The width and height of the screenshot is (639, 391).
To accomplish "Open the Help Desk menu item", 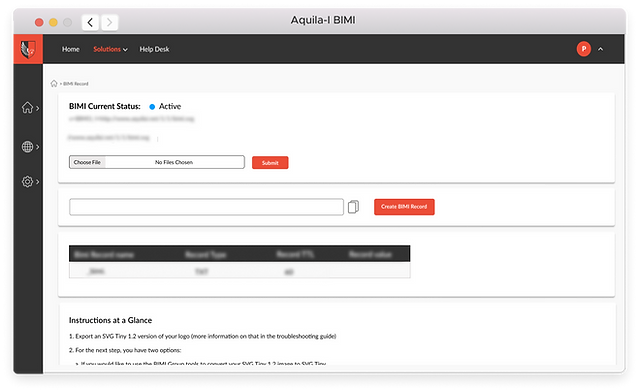I will click(x=154, y=49).
